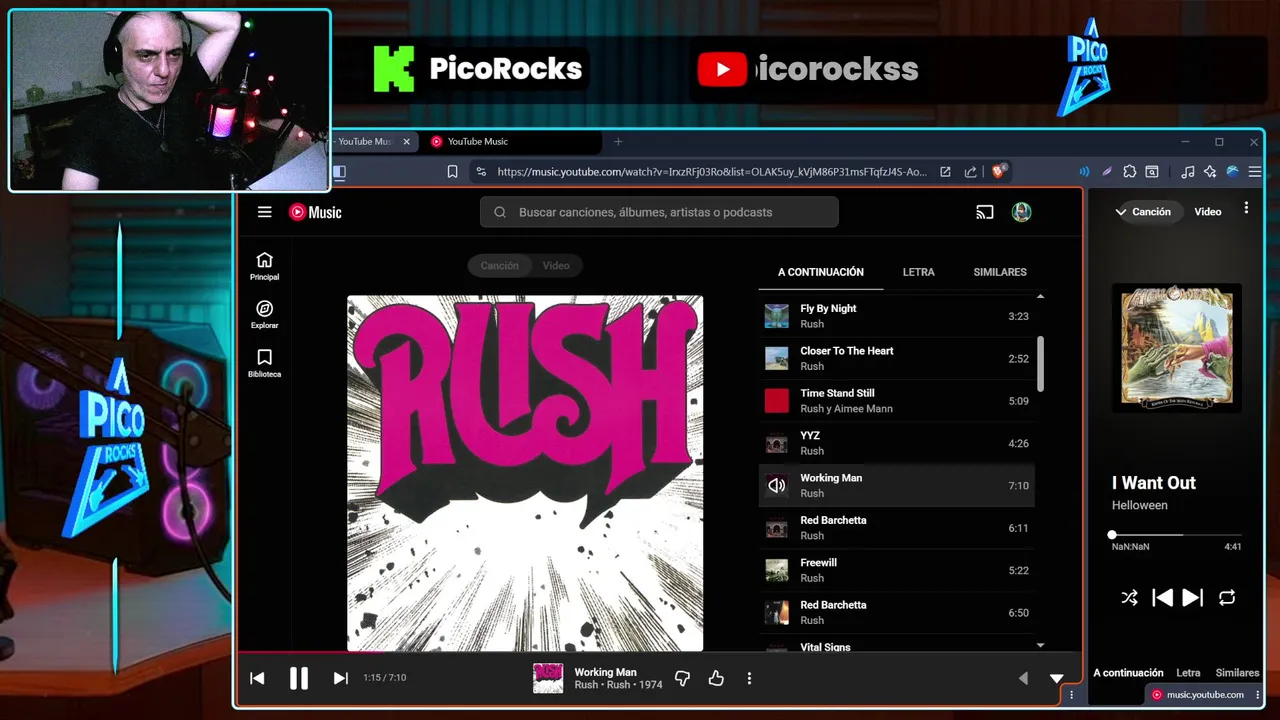Click the browser bookmark icon
Image resolution: width=1280 pixels, height=720 pixels.
tap(452, 172)
